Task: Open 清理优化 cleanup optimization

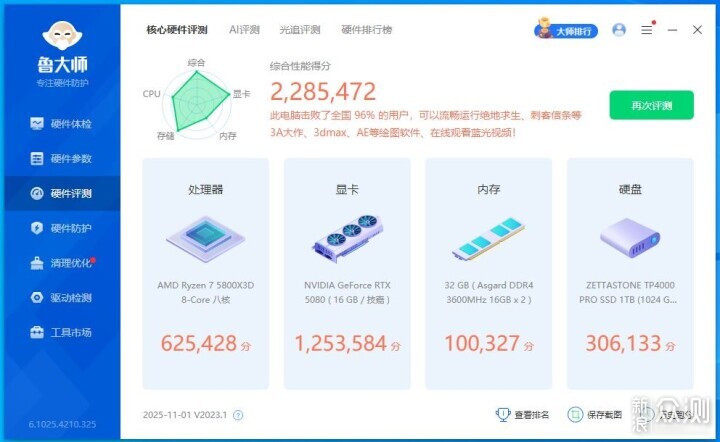Action: 62,263
